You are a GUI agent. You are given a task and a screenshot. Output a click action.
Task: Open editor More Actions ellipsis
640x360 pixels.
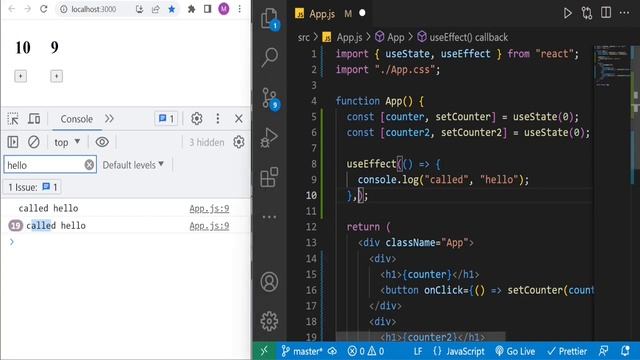pos(624,13)
